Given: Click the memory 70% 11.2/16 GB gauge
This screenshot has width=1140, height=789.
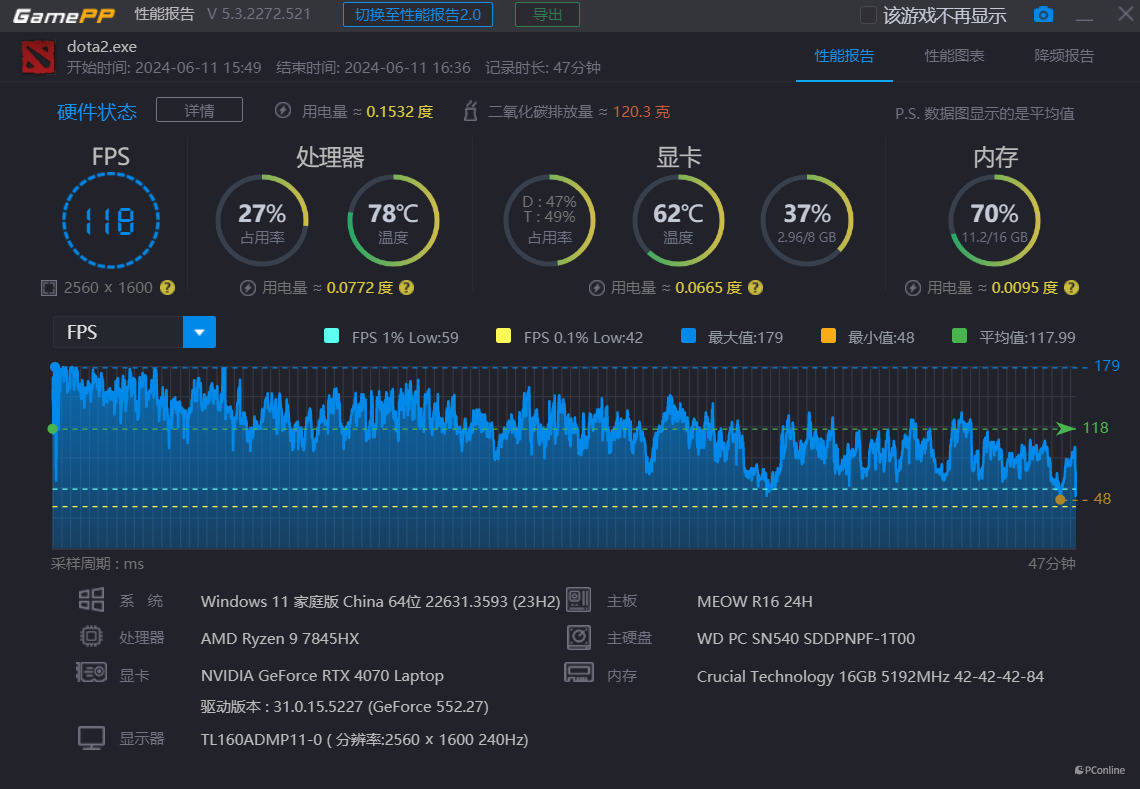Looking at the screenshot, I should click(995, 220).
